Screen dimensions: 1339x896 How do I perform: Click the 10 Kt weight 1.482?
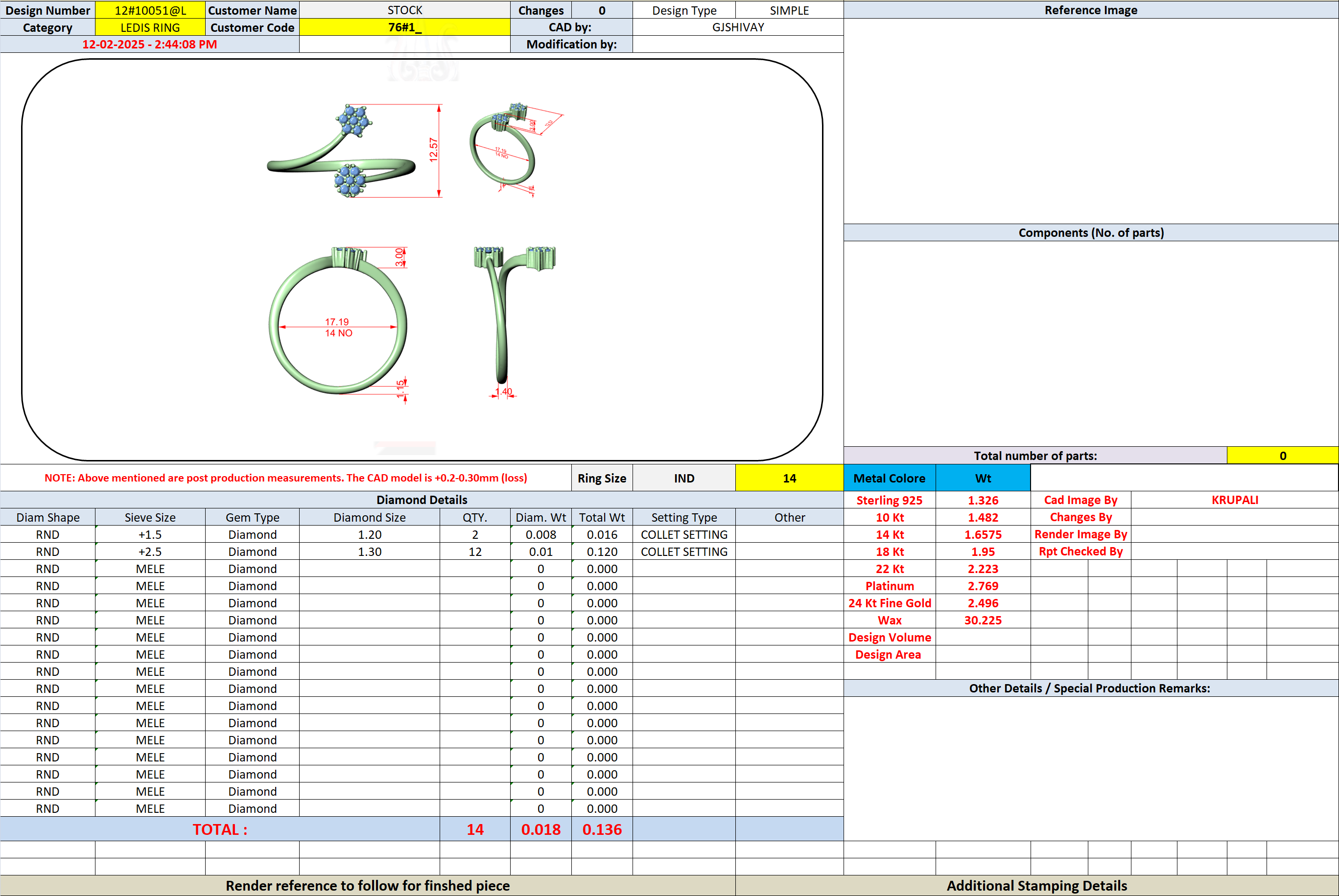coord(983,517)
